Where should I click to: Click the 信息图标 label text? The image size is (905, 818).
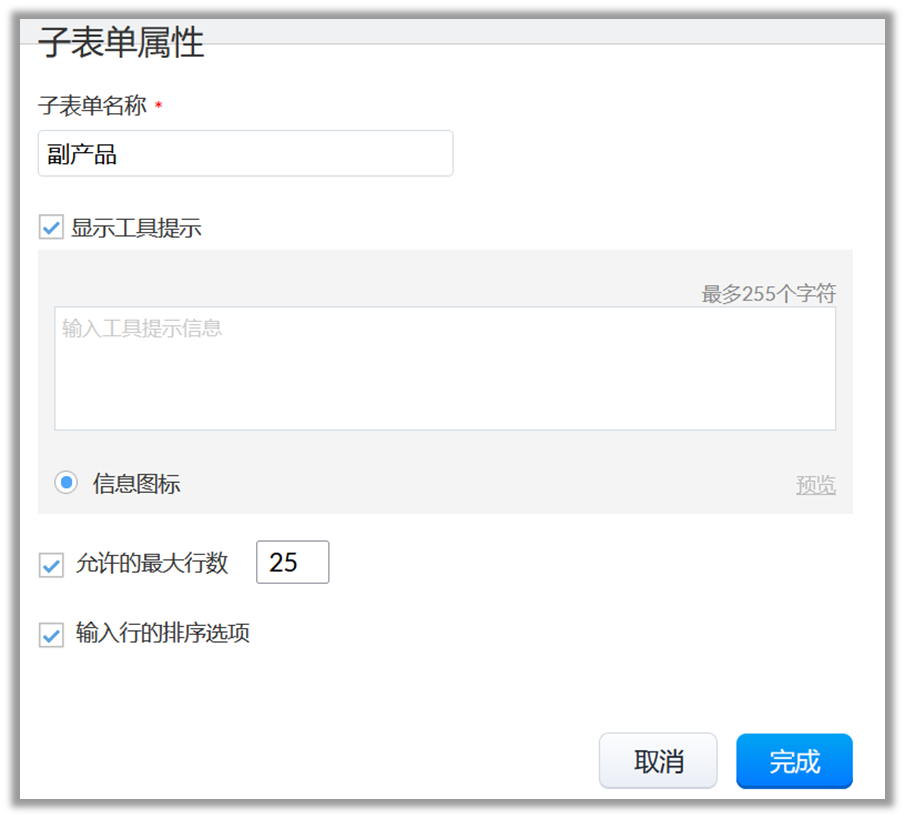pyautogui.click(x=136, y=485)
